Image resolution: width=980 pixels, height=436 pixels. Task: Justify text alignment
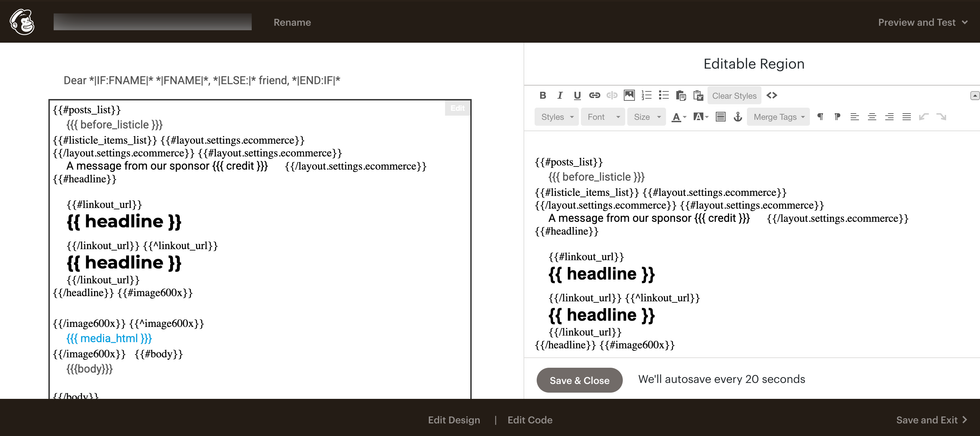pos(907,117)
